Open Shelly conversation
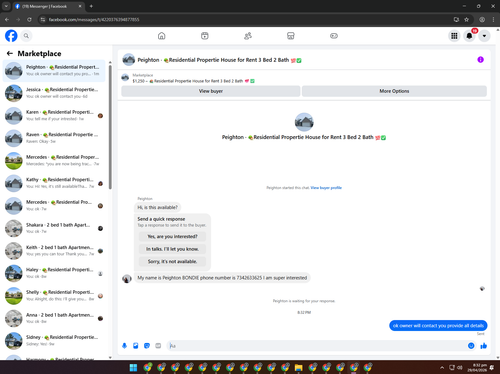The height and width of the screenshot is (374, 500). point(54,296)
